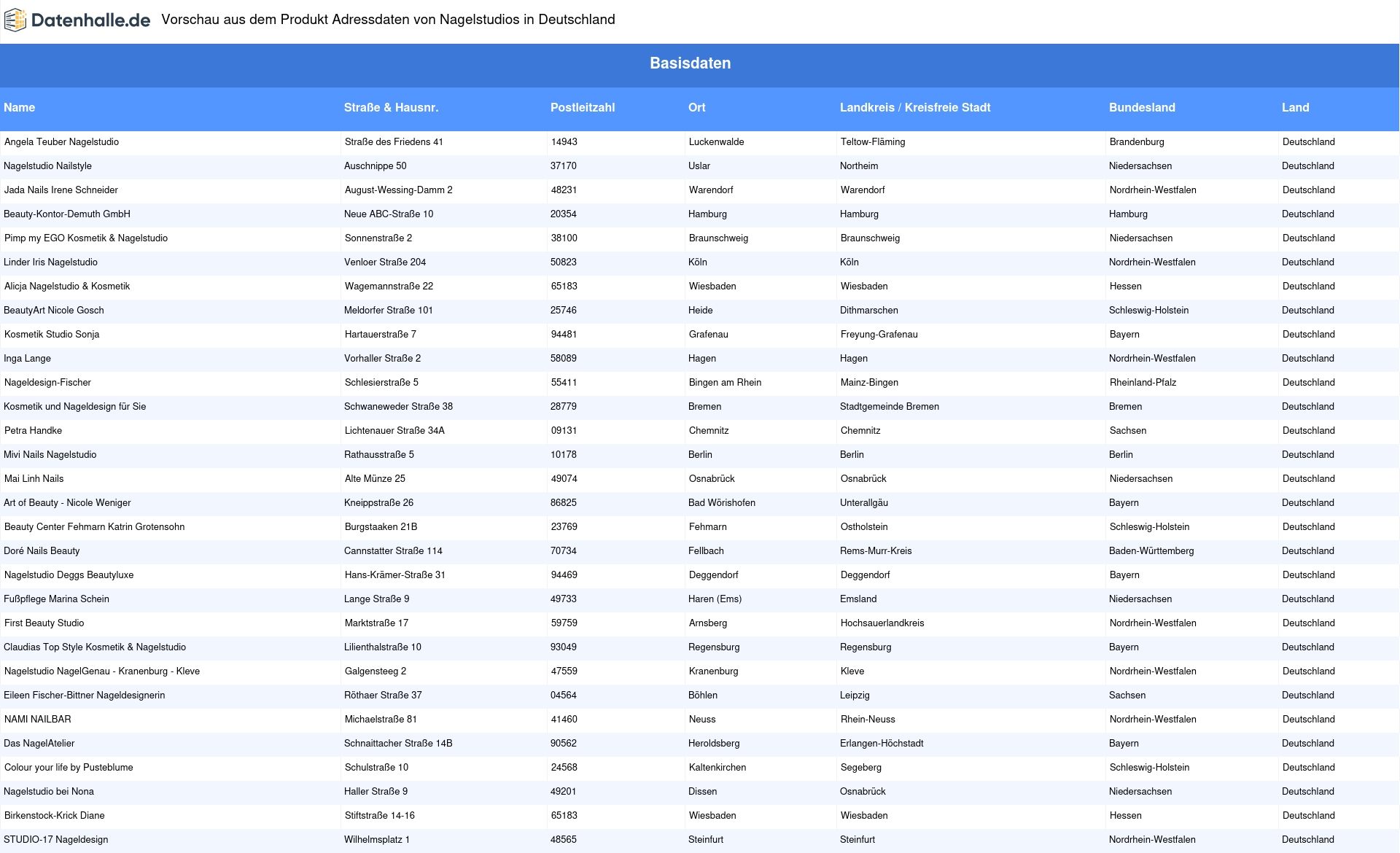Click postal code 86825
This screenshot has width=1400, height=853.
point(564,503)
